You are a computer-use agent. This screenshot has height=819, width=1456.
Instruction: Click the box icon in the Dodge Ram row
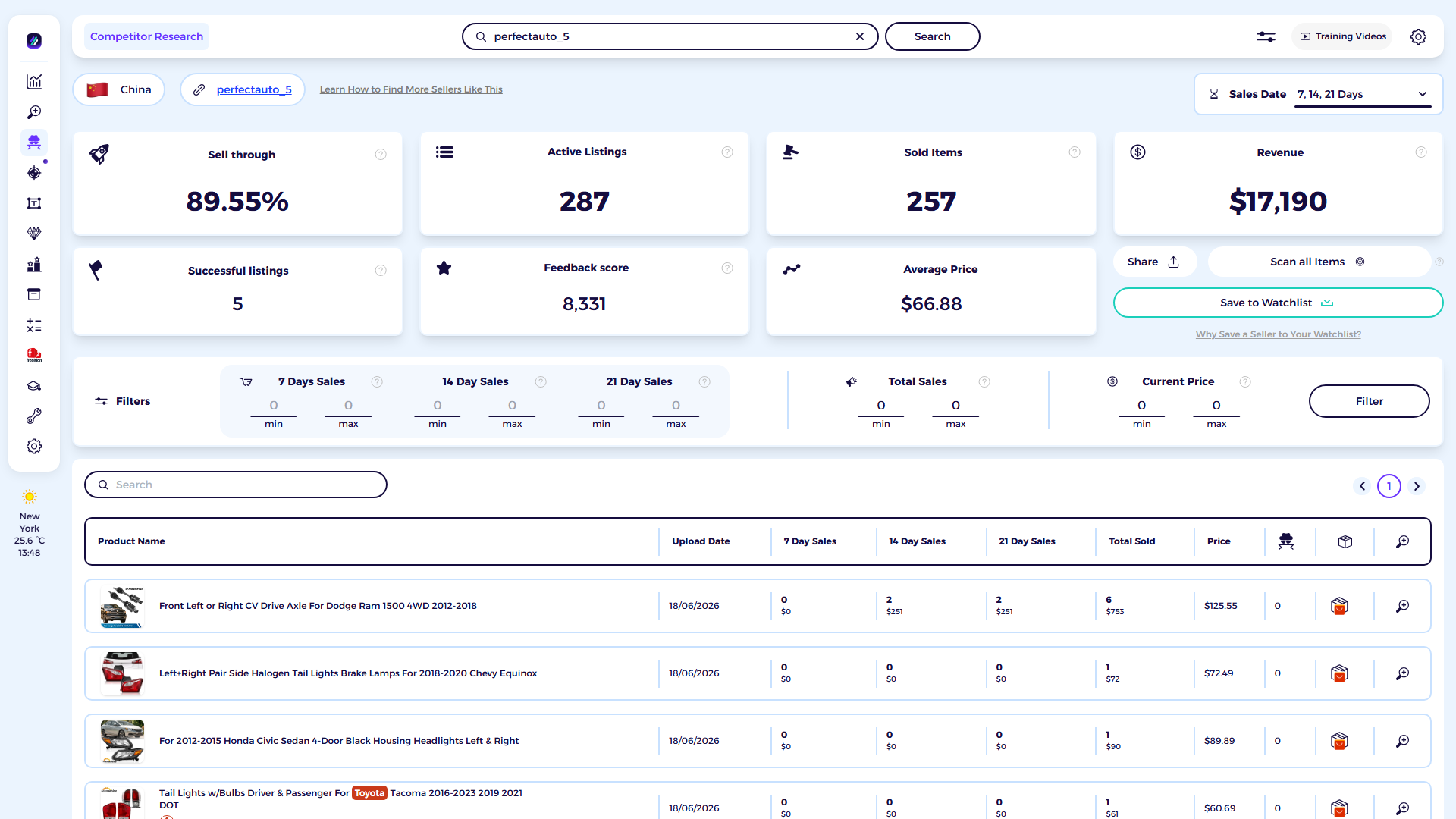(x=1339, y=606)
